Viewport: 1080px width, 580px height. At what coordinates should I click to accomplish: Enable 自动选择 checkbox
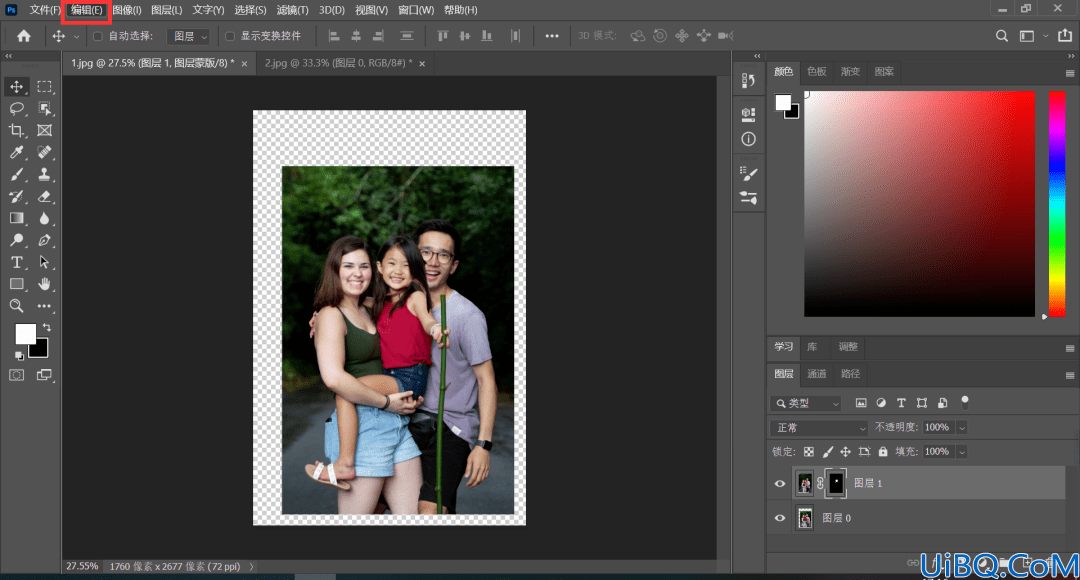pyautogui.click(x=98, y=36)
